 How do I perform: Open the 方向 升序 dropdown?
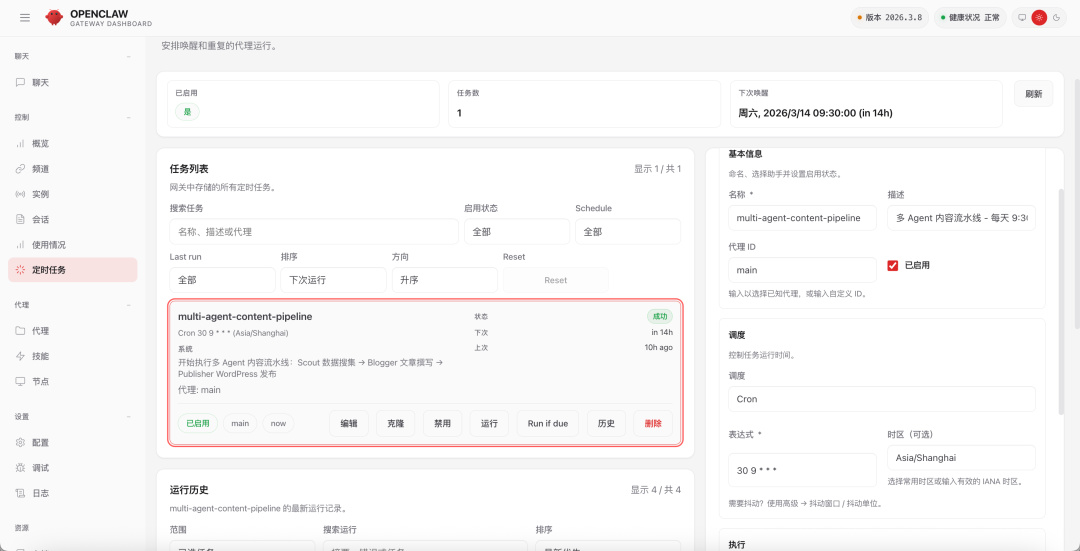click(444, 280)
